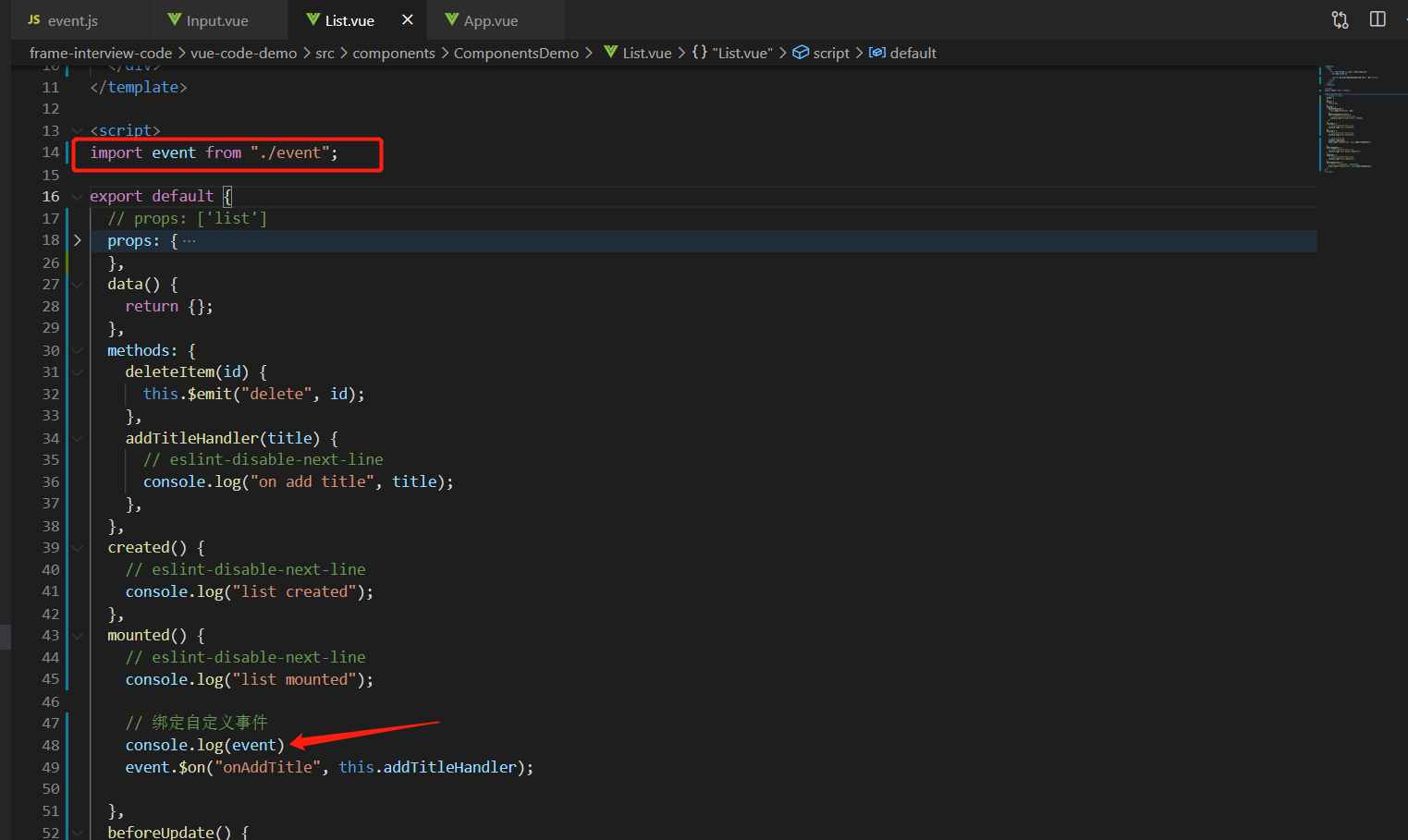Image resolution: width=1408 pixels, height=840 pixels.
Task: Collapse beforeUpdate() at line 52
Action: [78, 833]
